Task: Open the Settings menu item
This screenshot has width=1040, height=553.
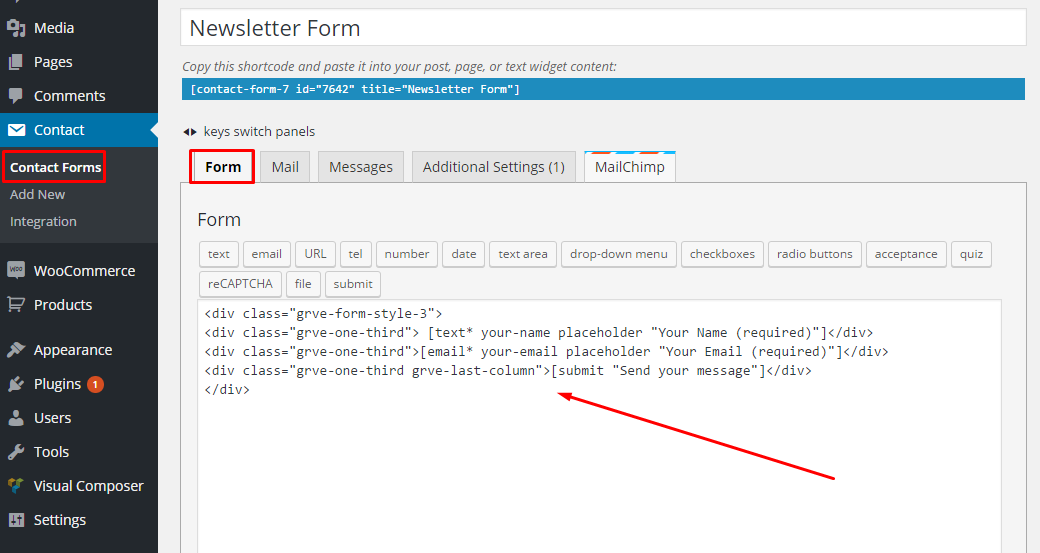Action: [60, 520]
